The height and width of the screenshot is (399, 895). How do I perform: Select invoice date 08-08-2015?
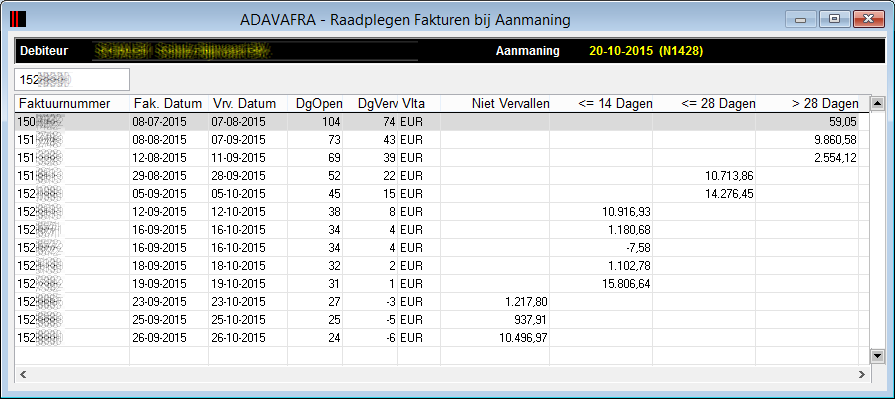(159, 140)
